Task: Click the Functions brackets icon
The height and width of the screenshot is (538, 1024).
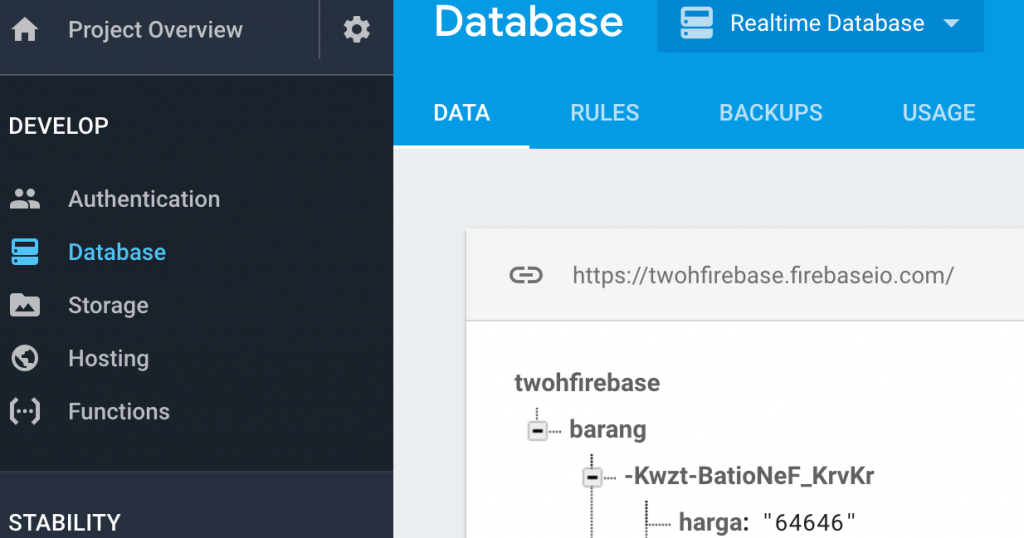Action: click(25, 411)
